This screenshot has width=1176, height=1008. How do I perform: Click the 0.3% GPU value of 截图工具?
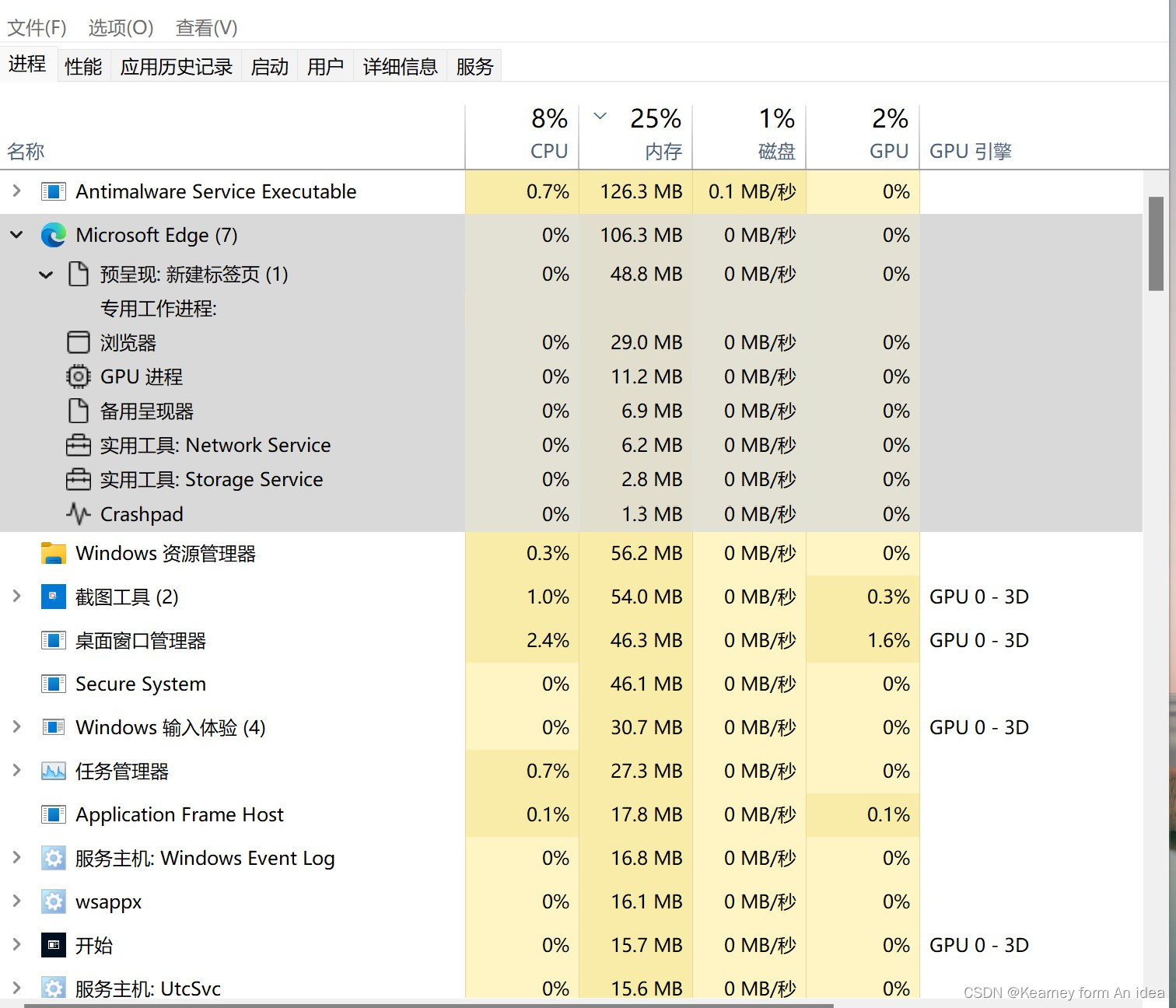pos(888,597)
